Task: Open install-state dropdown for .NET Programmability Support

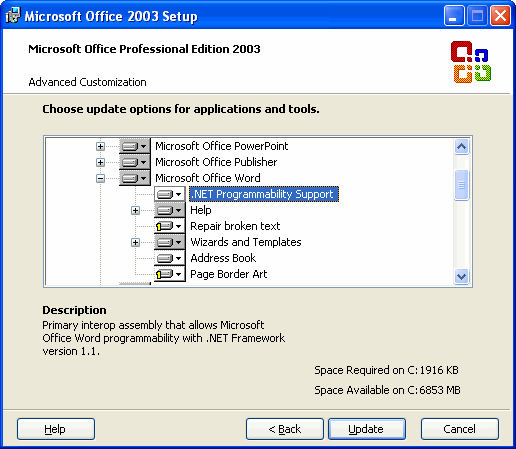Action: 170,194
